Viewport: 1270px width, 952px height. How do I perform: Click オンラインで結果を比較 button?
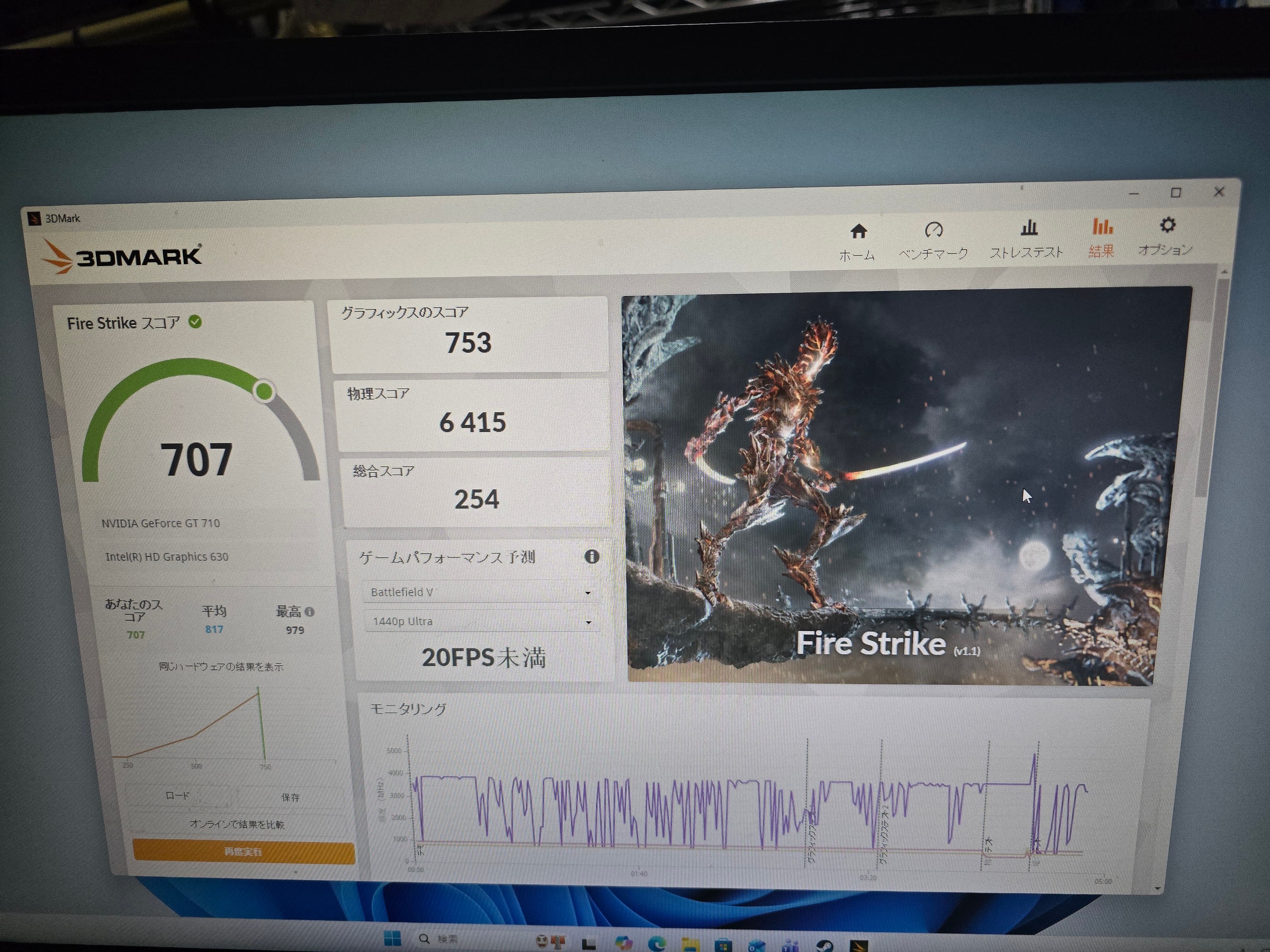(x=237, y=824)
